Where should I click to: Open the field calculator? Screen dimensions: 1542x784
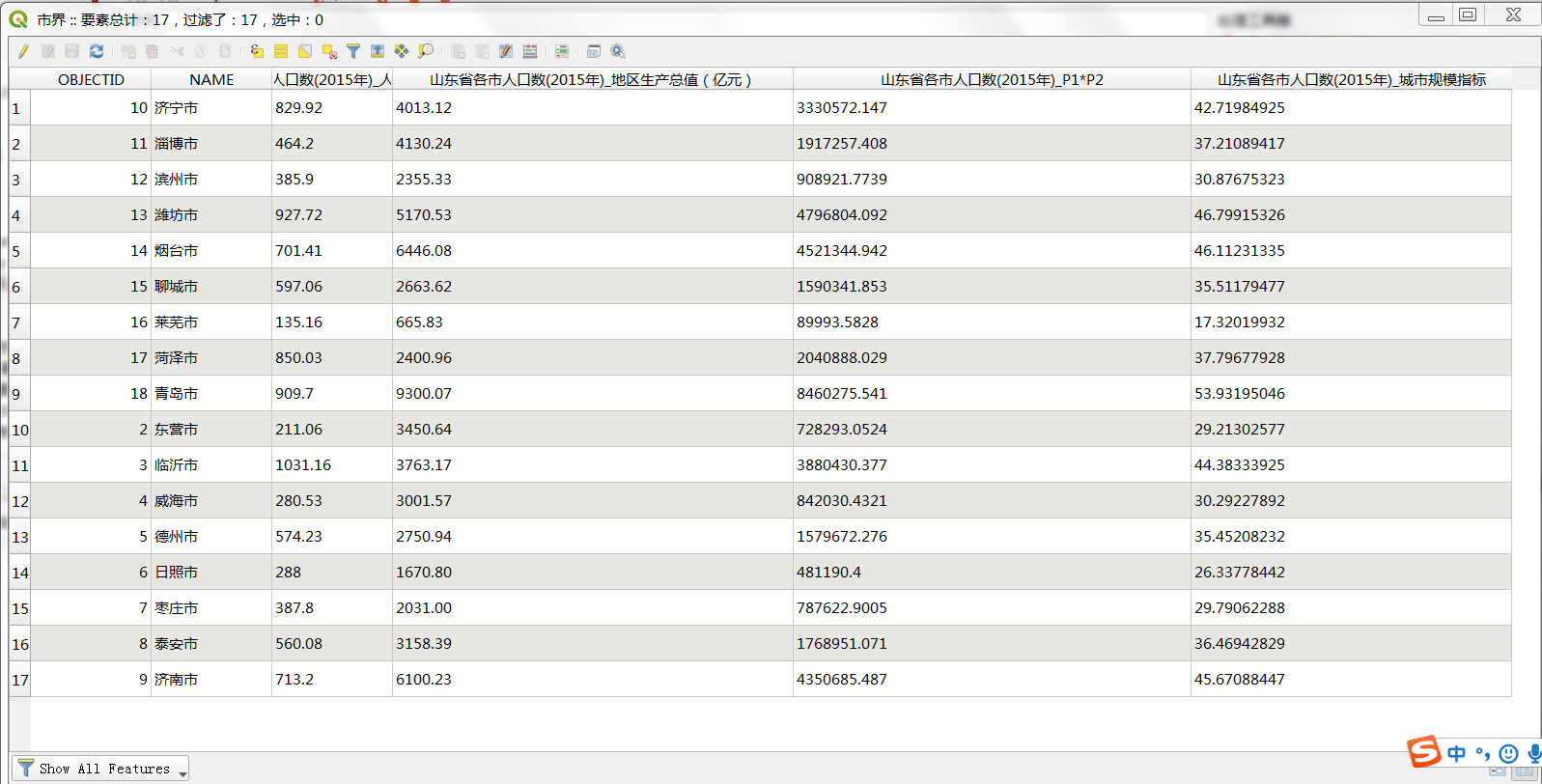[530, 51]
